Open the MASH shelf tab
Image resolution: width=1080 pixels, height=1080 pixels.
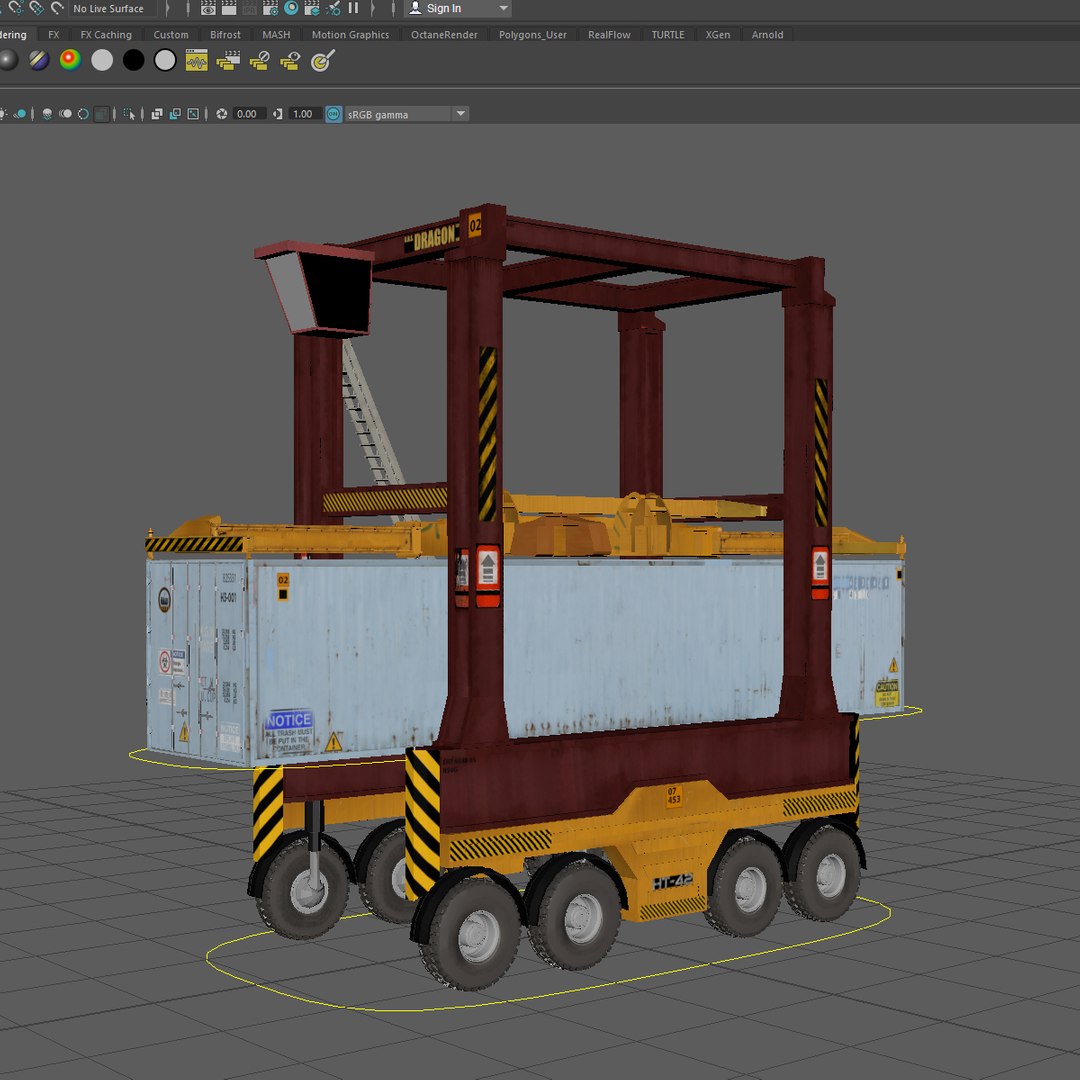(276, 34)
